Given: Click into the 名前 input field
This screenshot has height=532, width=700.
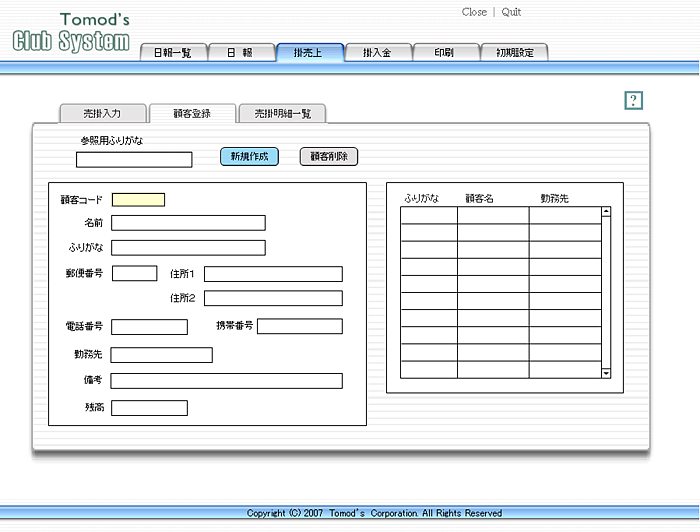Looking at the screenshot, I should [188, 223].
